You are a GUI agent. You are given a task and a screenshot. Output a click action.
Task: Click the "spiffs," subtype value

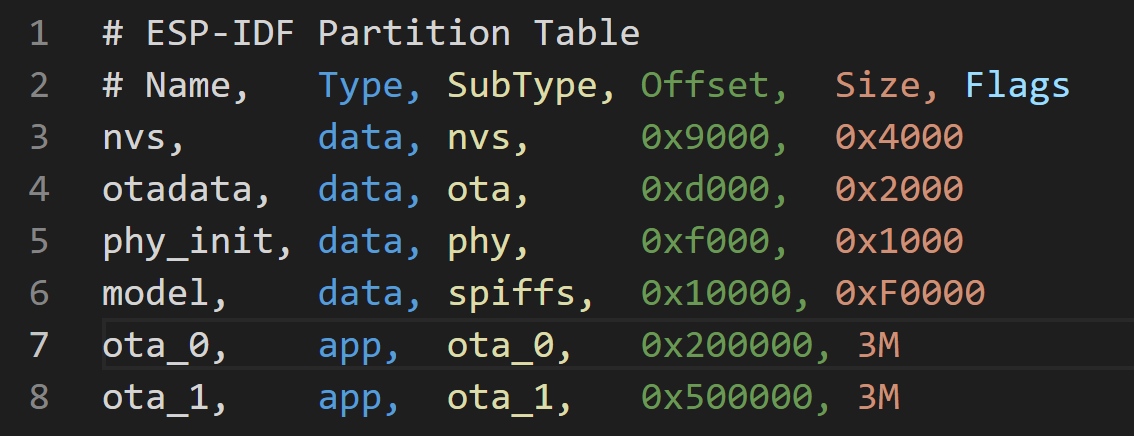(x=521, y=294)
